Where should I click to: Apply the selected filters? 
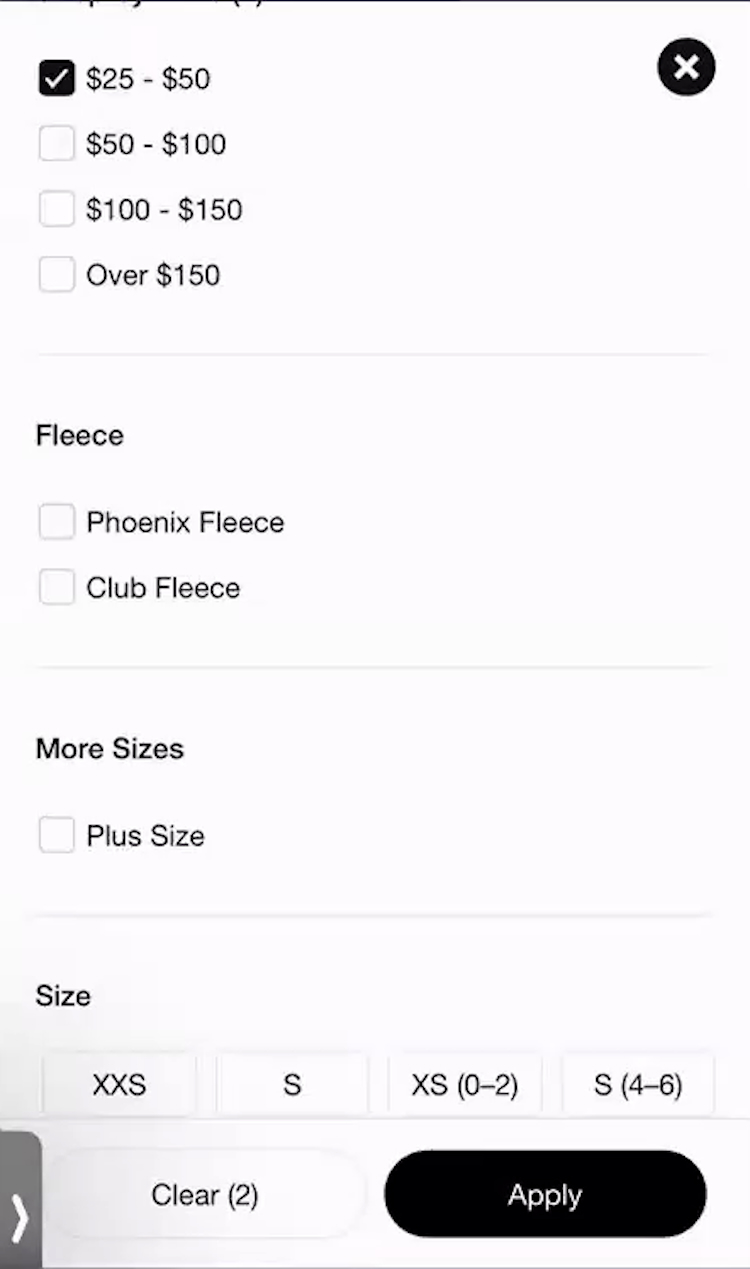click(x=545, y=1194)
